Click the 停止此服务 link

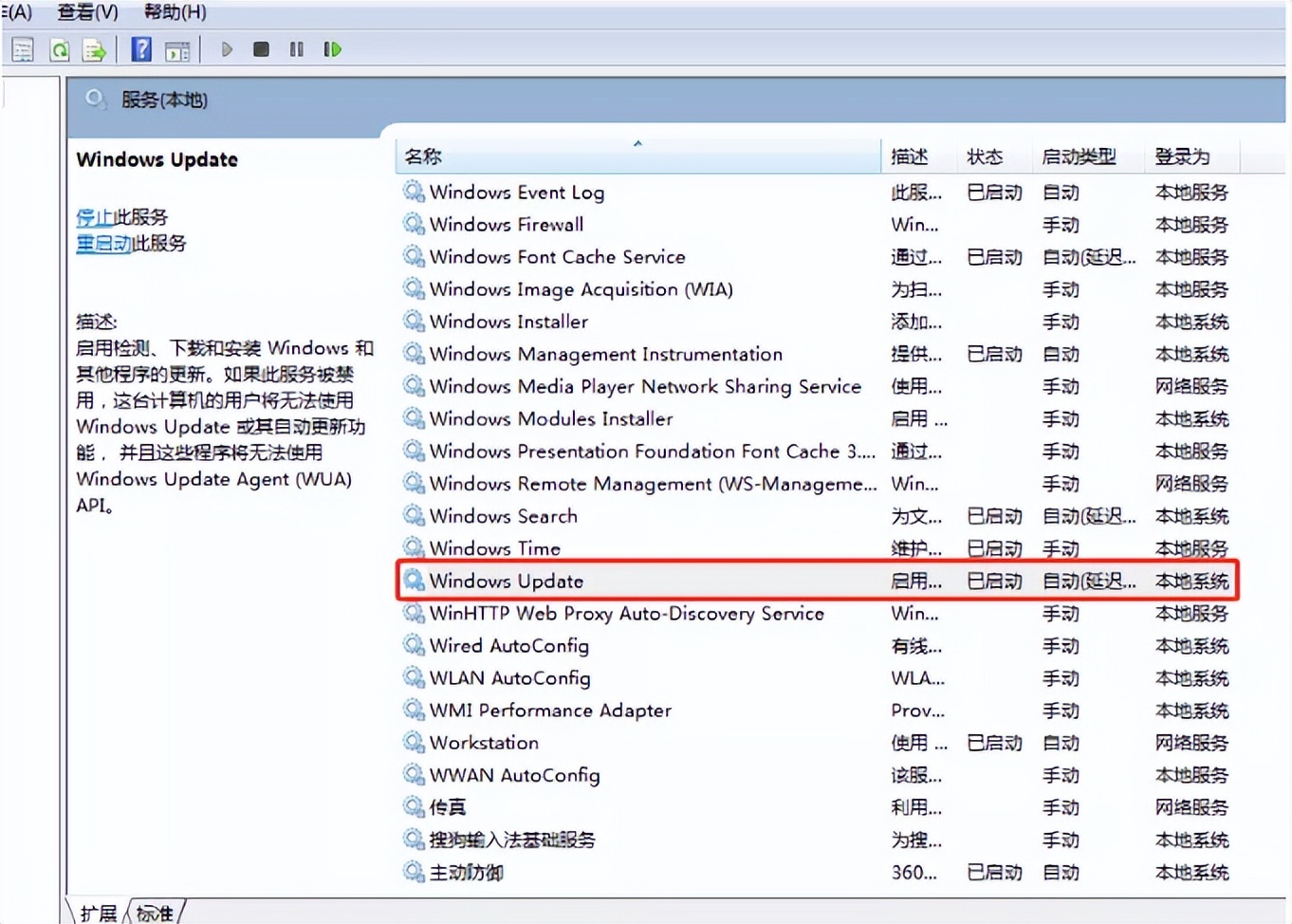[121, 217]
